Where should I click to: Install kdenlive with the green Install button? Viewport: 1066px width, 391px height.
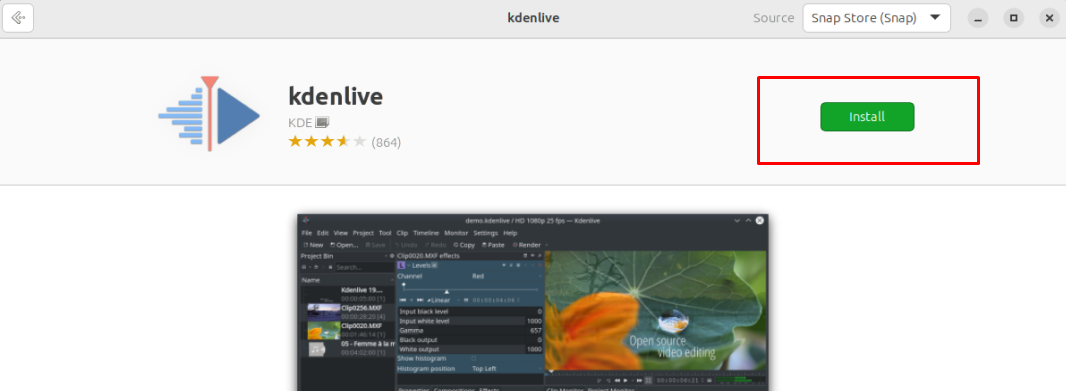pyautogui.click(x=867, y=116)
